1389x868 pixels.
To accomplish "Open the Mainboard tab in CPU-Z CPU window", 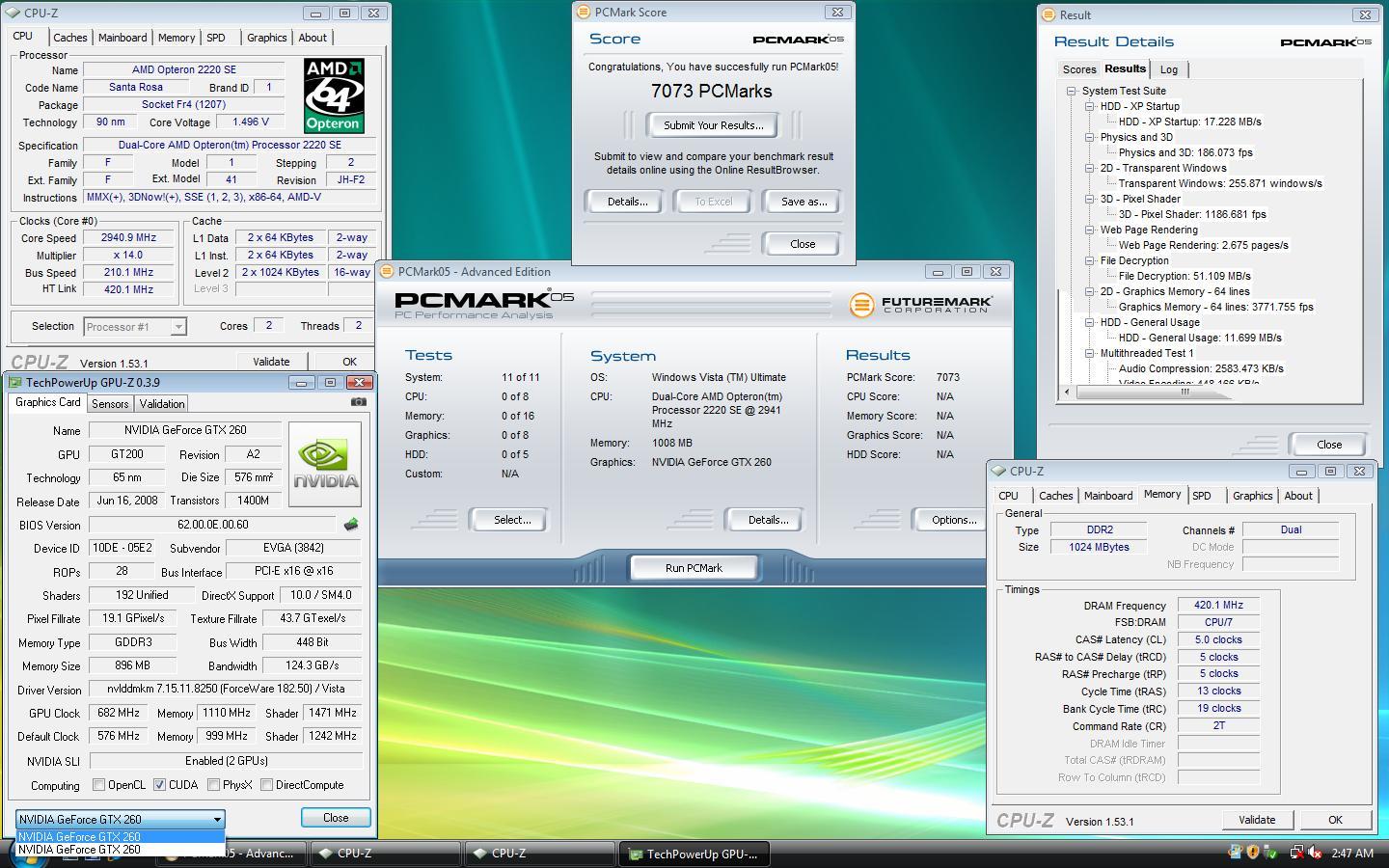I will click(x=123, y=38).
